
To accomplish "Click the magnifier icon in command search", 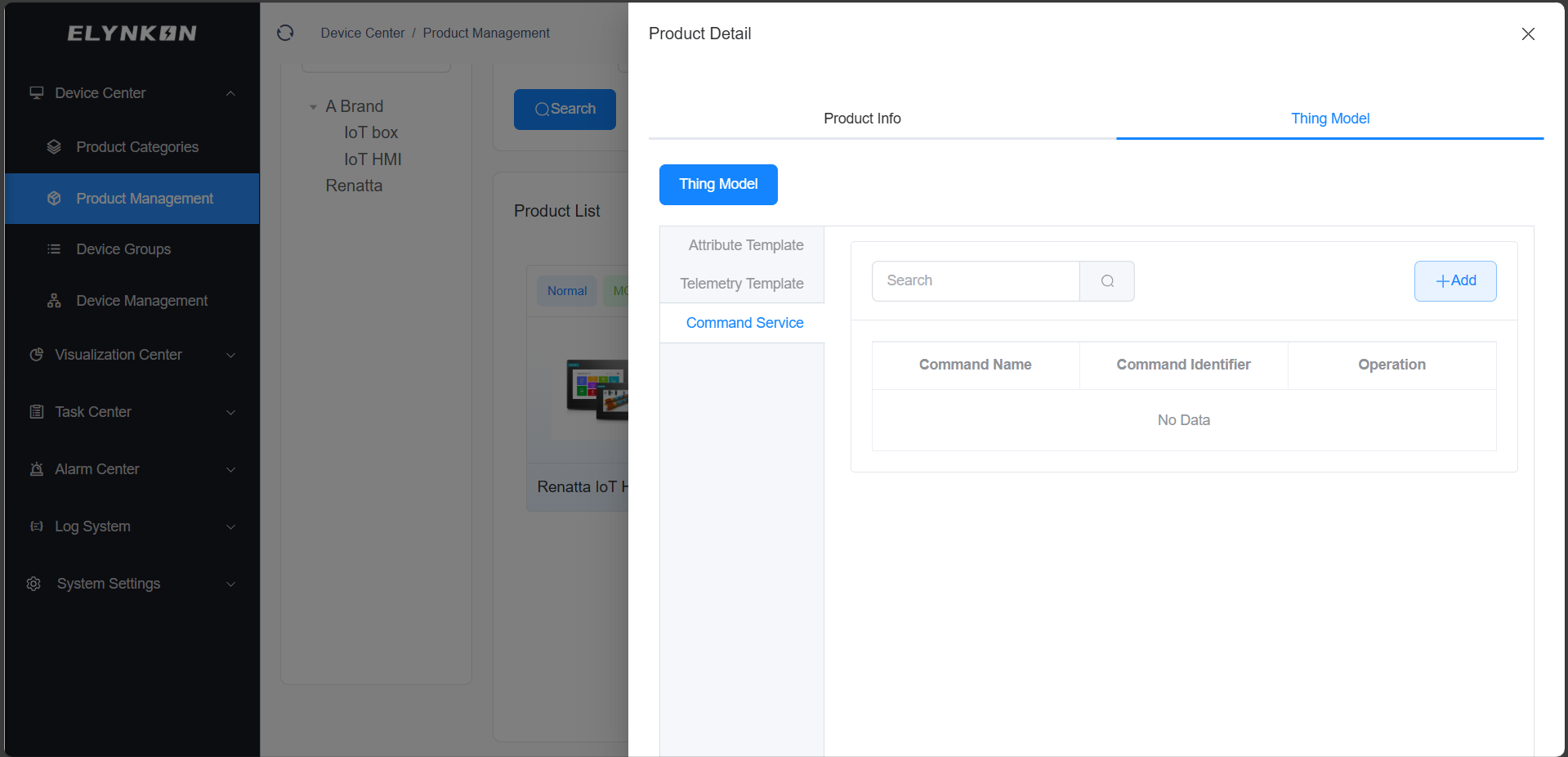I will [1107, 281].
